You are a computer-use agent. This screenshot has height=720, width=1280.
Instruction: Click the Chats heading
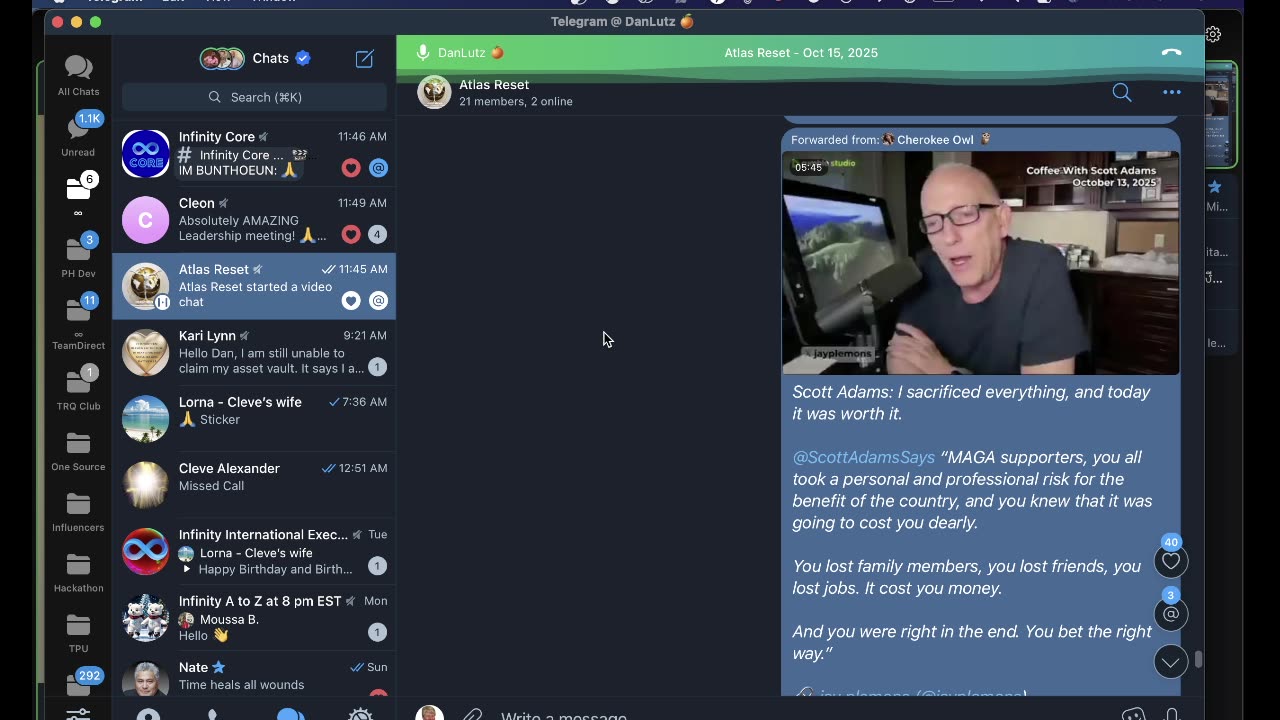[270, 59]
